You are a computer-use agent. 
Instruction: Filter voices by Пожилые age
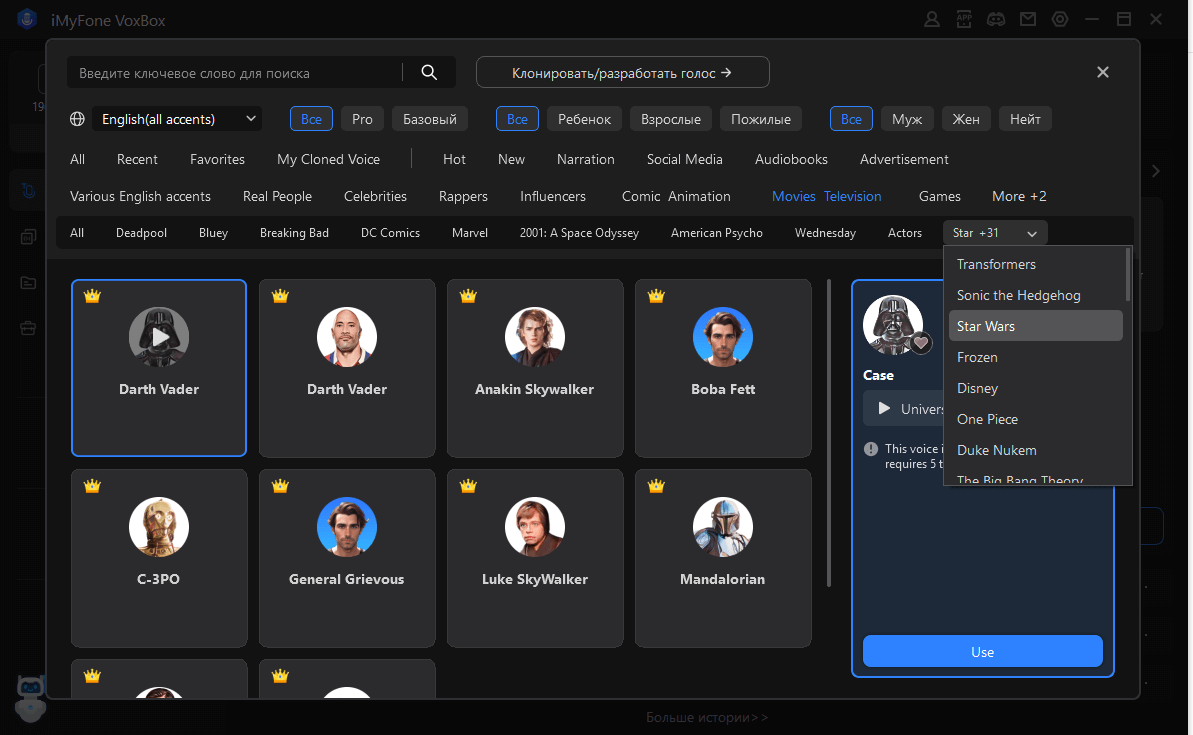[x=761, y=119]
